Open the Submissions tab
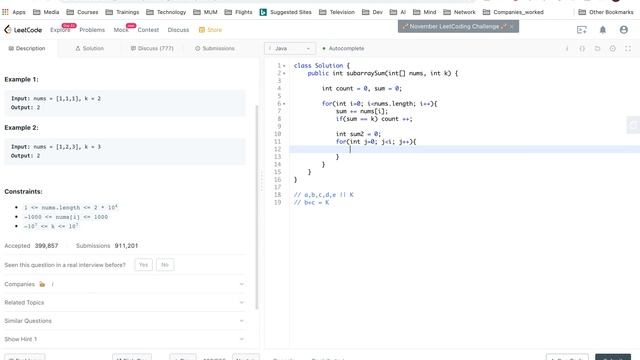 pos(215,49)
